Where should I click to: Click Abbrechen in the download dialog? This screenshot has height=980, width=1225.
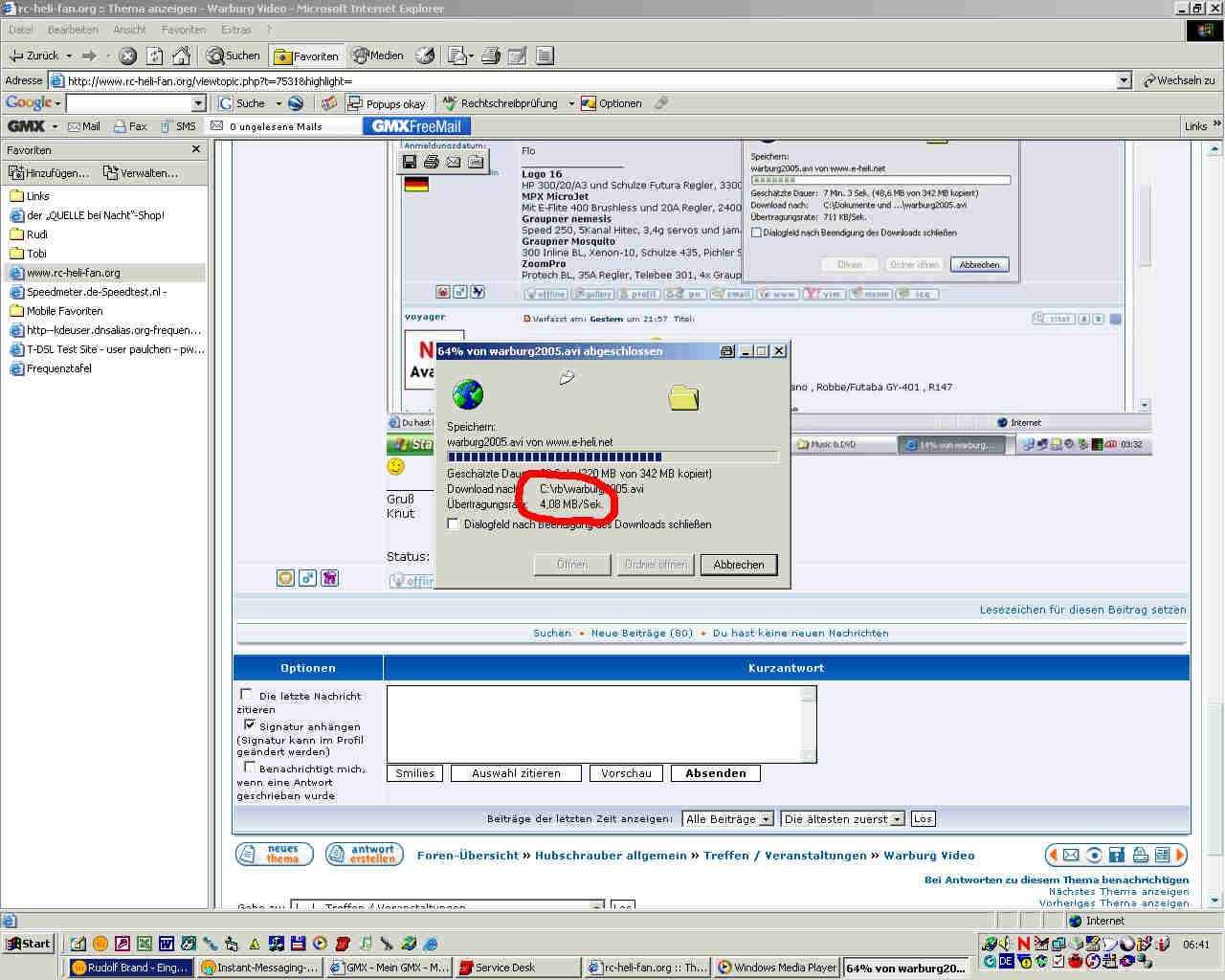coord(739,565)
